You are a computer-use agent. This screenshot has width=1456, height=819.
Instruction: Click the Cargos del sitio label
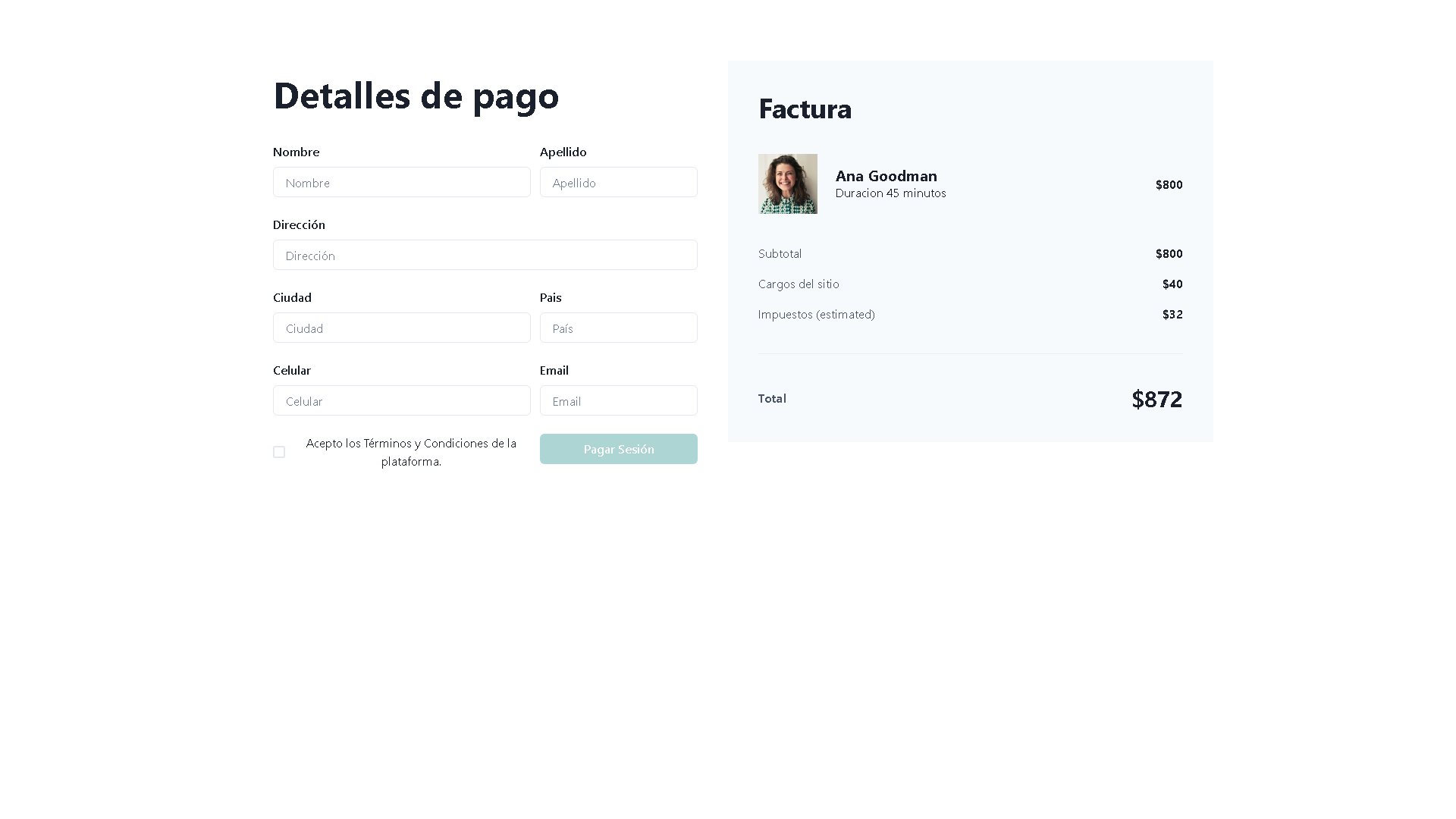pyautogui.click(x=799, y=284)
